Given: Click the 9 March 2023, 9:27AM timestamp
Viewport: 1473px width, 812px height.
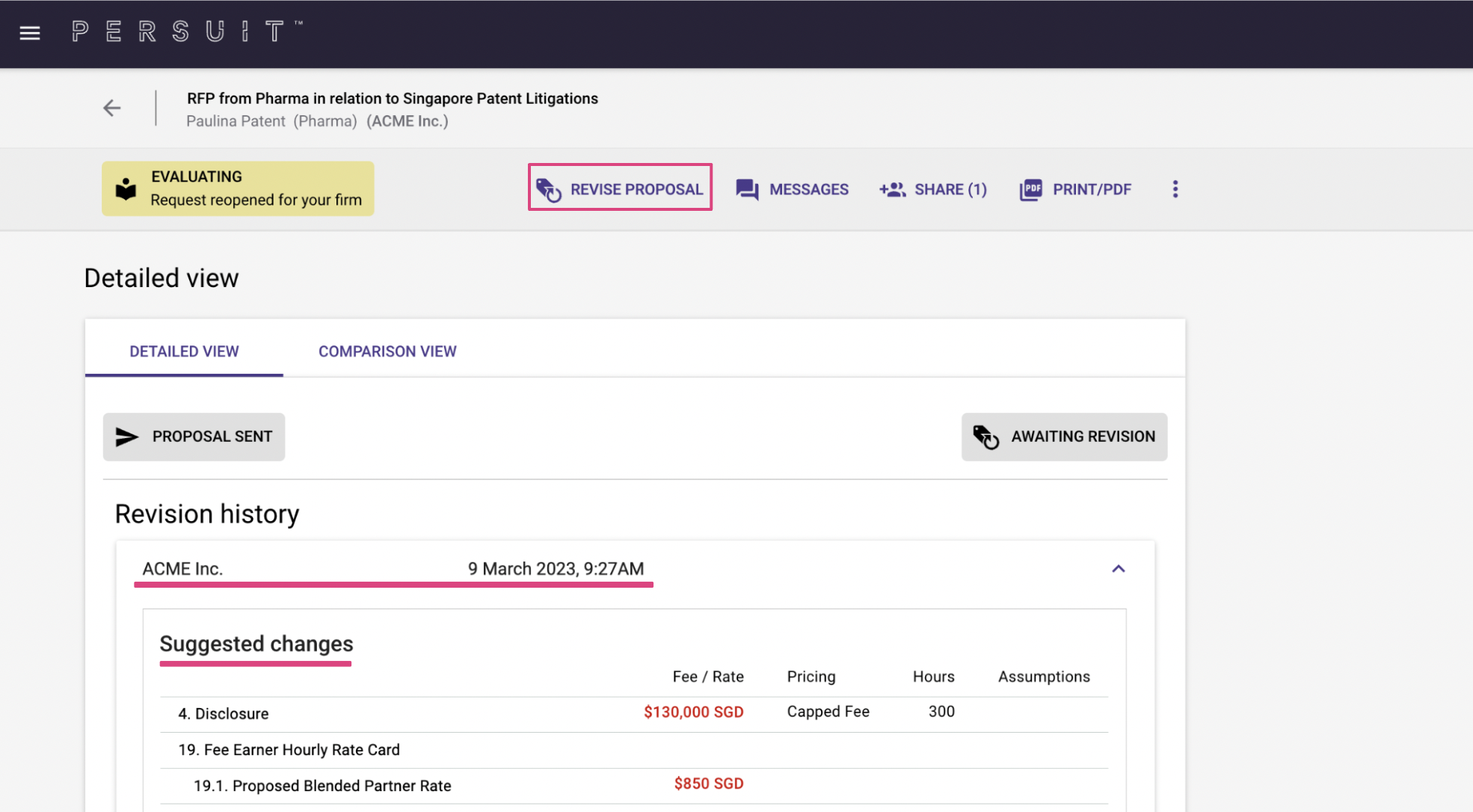Looking at the screenshot, I should pyautogui.click(x=556, y=569).
